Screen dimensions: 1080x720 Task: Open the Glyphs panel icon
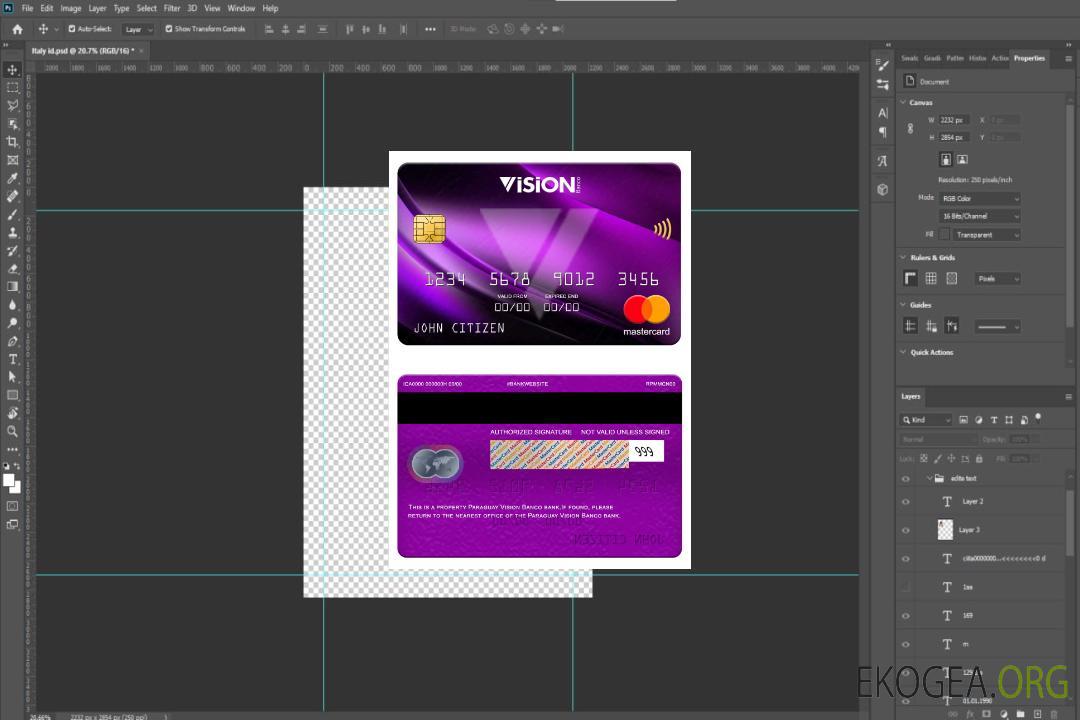(882, 161)
